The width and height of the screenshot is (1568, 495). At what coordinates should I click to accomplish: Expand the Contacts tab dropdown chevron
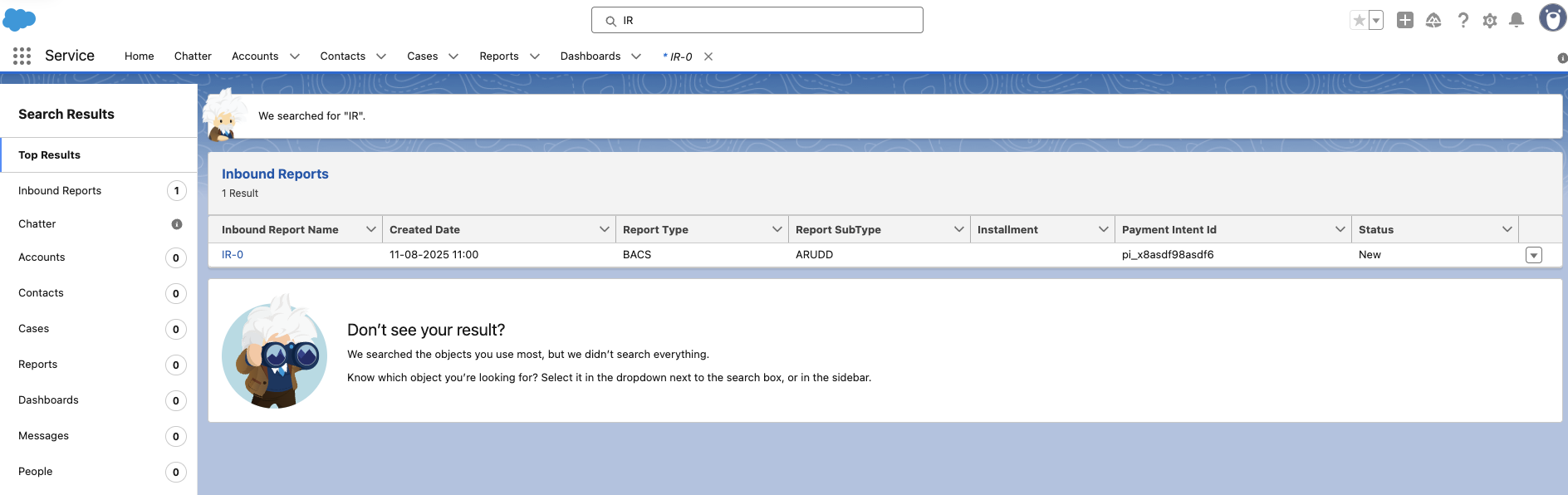pyautogui.click(x=381, y=56)
